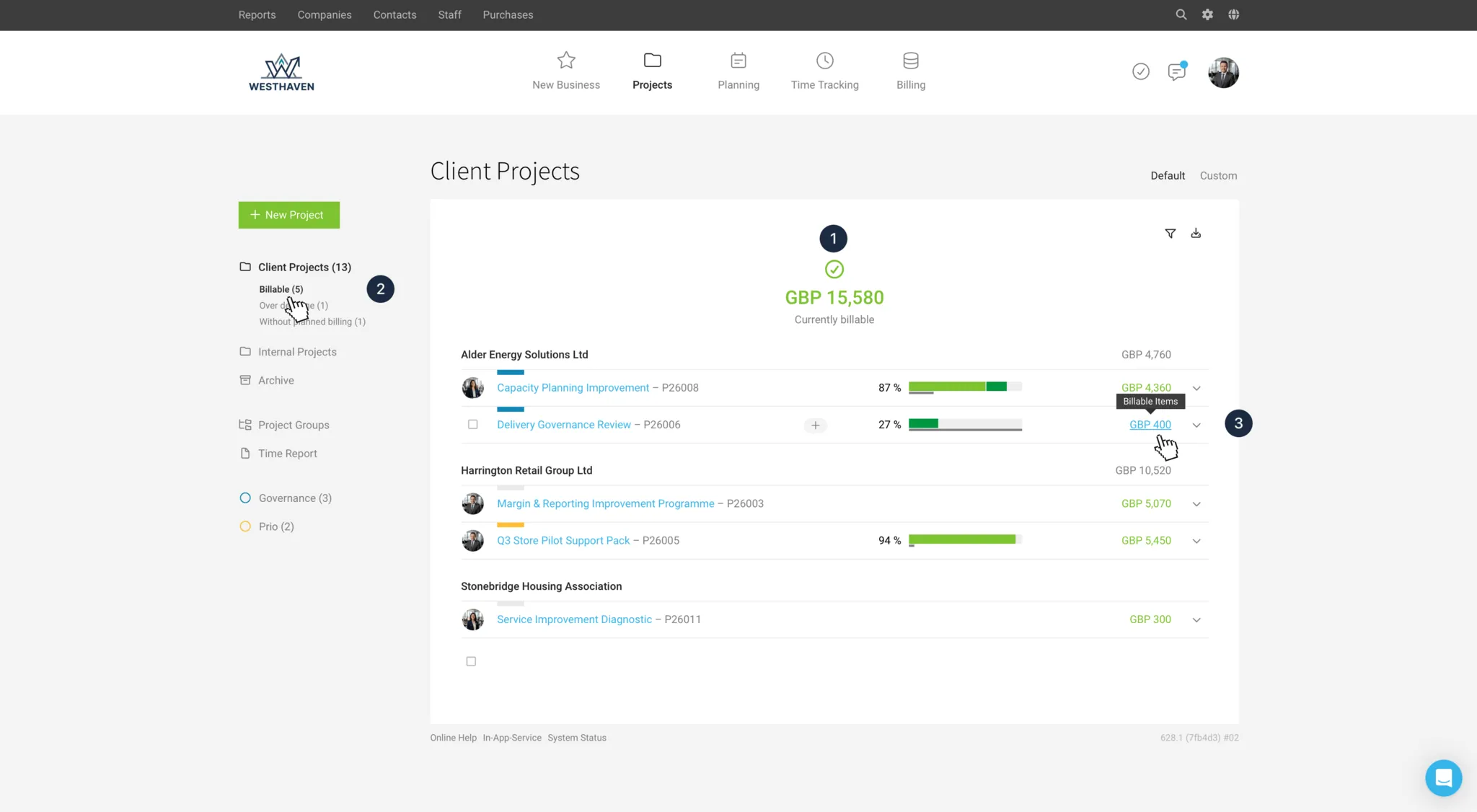Check the box beside Delivery Governance Review
The height and width of the screenshot is (812, 1477).
click(x=473, y=425)
